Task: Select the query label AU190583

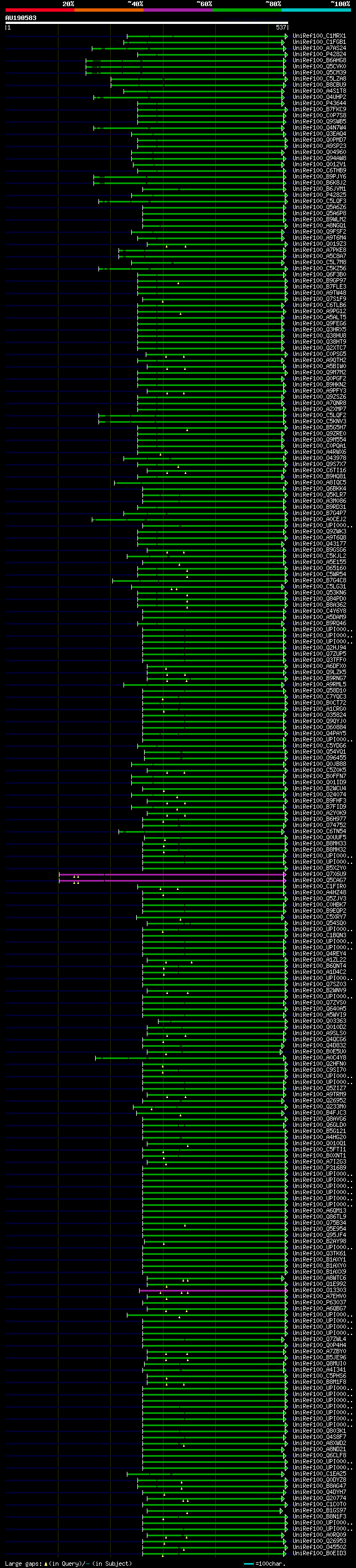Action: point(21,18)
